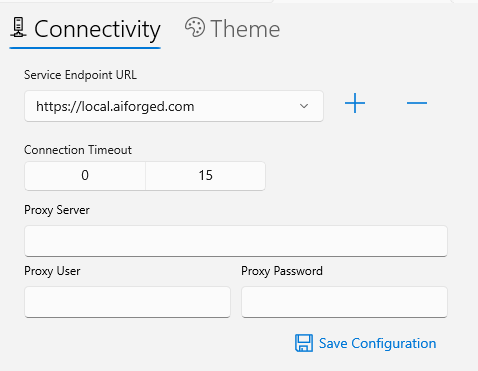Viewport: 478px width, 371px height.
Task: Click the timeout field showing 15
Action: tap(205, 176)
